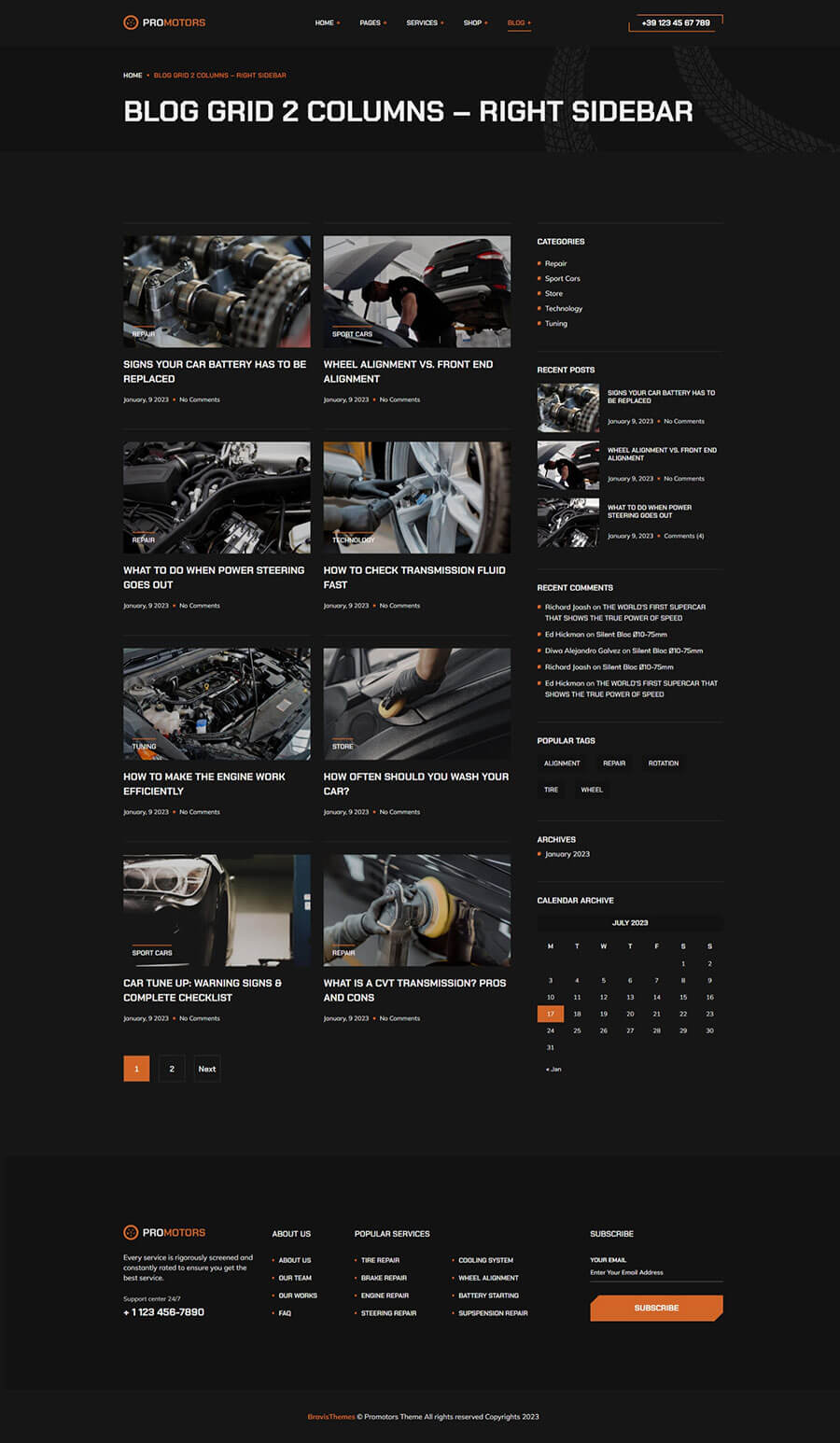The height and width of the screenshot is (1443, 840).
Task: Go to previous month Jan in calendar
Action: (553, 1069)
